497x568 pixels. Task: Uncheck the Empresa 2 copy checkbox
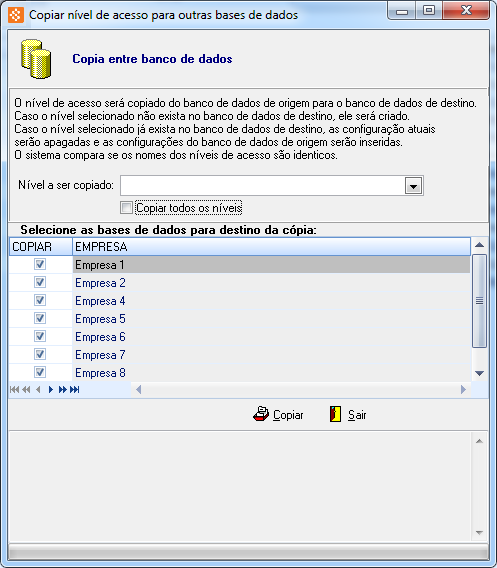40,282
